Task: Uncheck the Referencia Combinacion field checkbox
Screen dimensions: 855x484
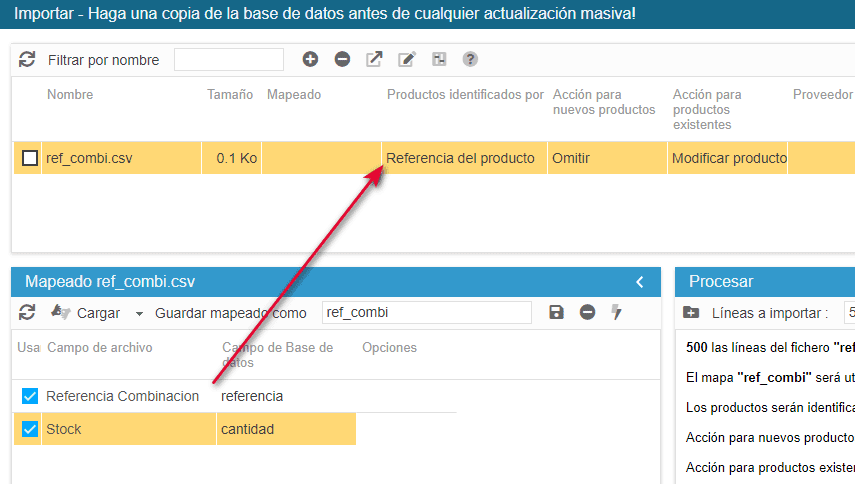Action: 30,396
